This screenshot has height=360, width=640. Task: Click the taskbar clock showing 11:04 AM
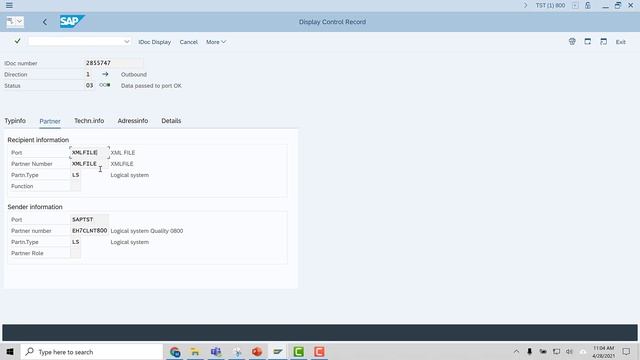[x=603, y=352]
